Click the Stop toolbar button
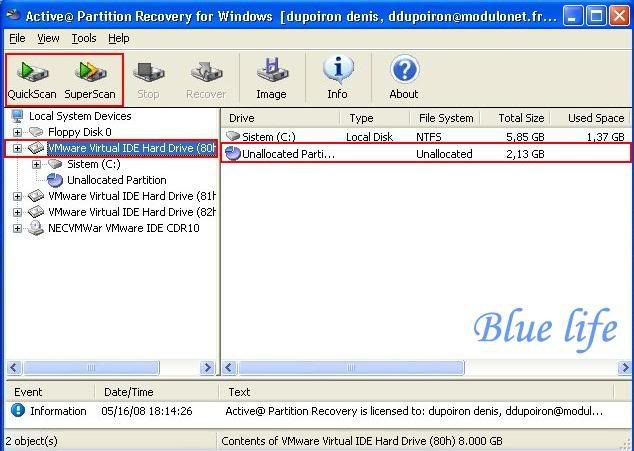 pyautogui.click(x=148, y=80)
